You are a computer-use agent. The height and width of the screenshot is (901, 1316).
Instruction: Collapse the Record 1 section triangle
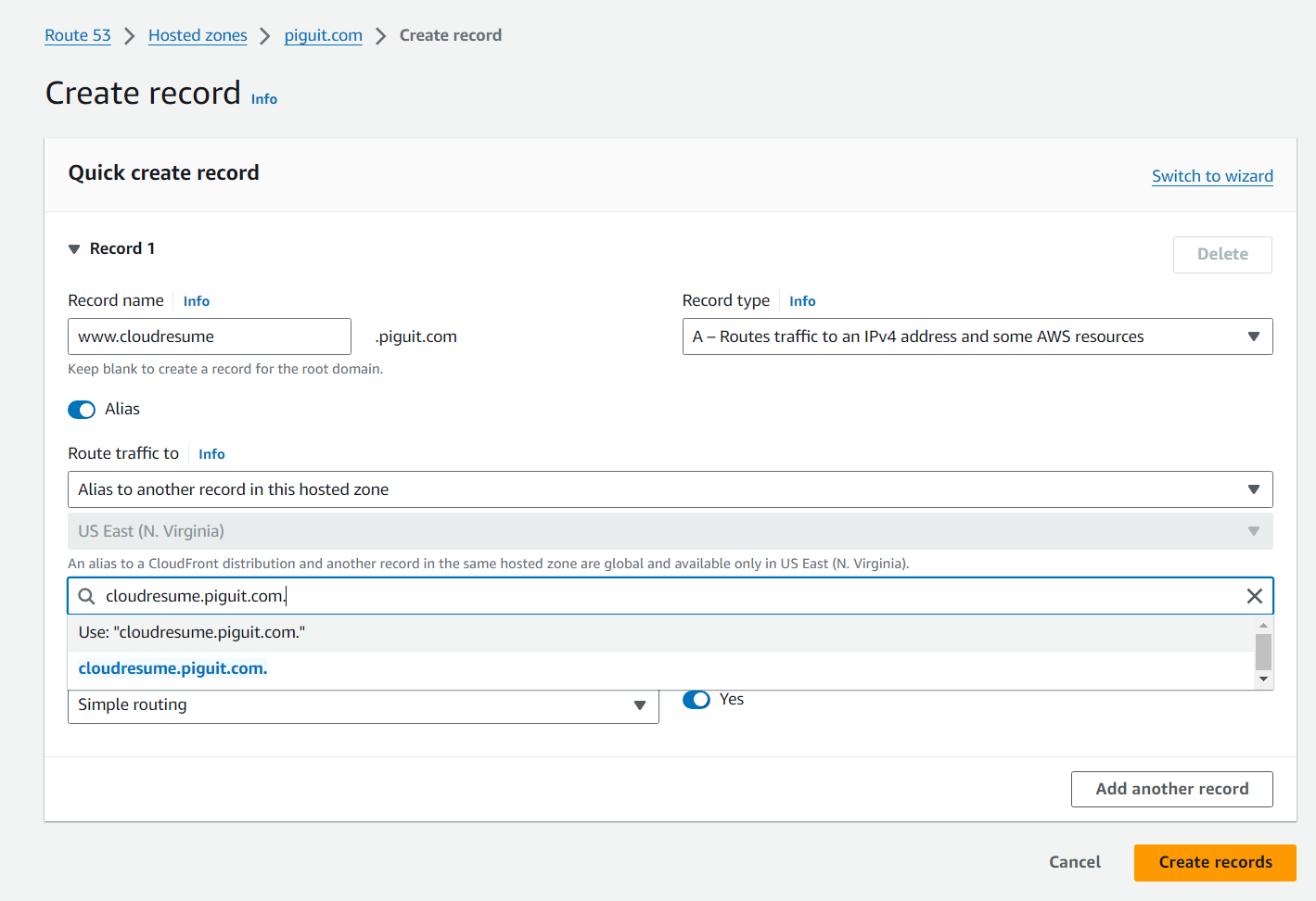(x=74, y=249)
